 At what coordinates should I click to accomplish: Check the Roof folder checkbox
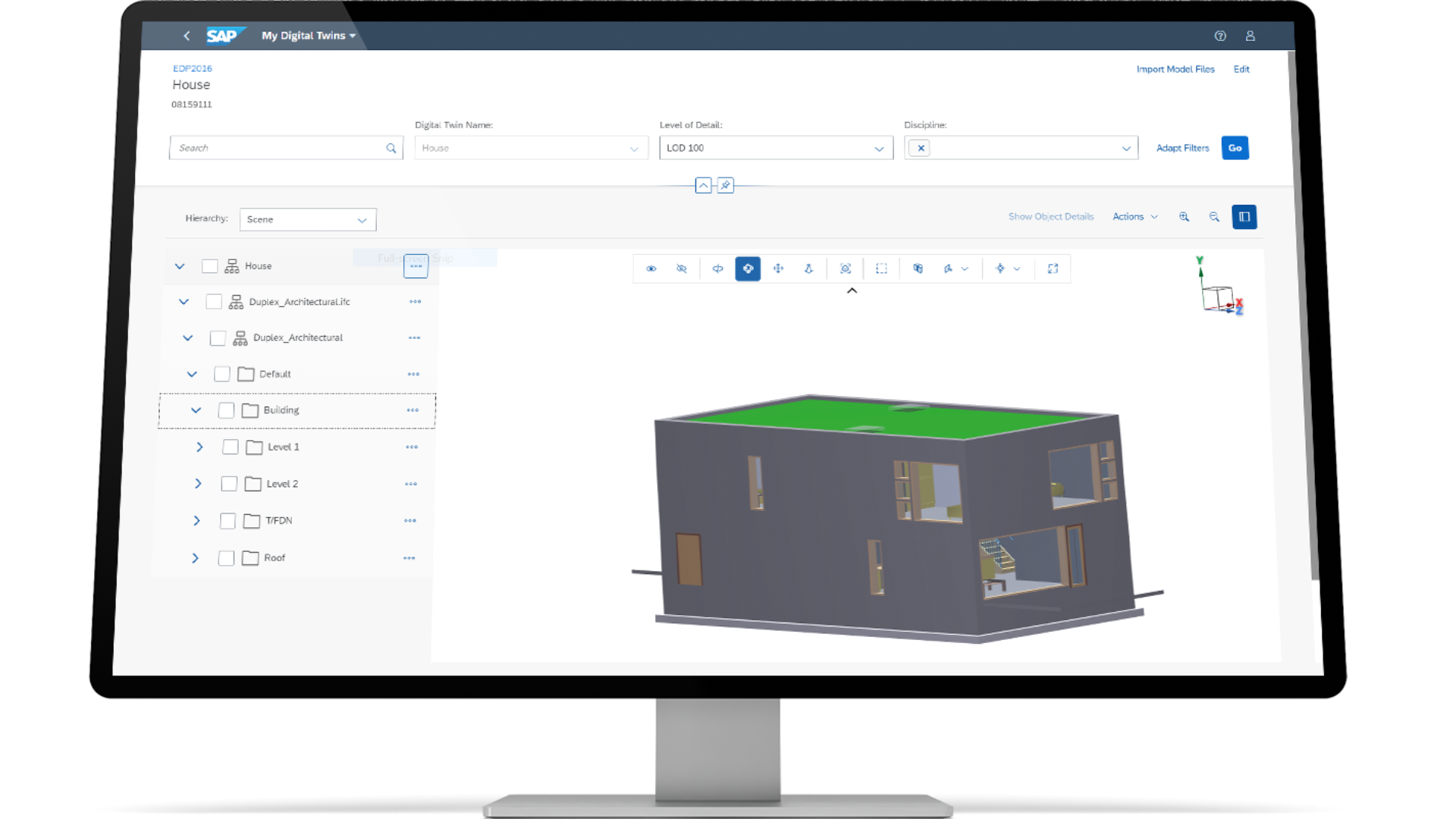tap(226, 558)
